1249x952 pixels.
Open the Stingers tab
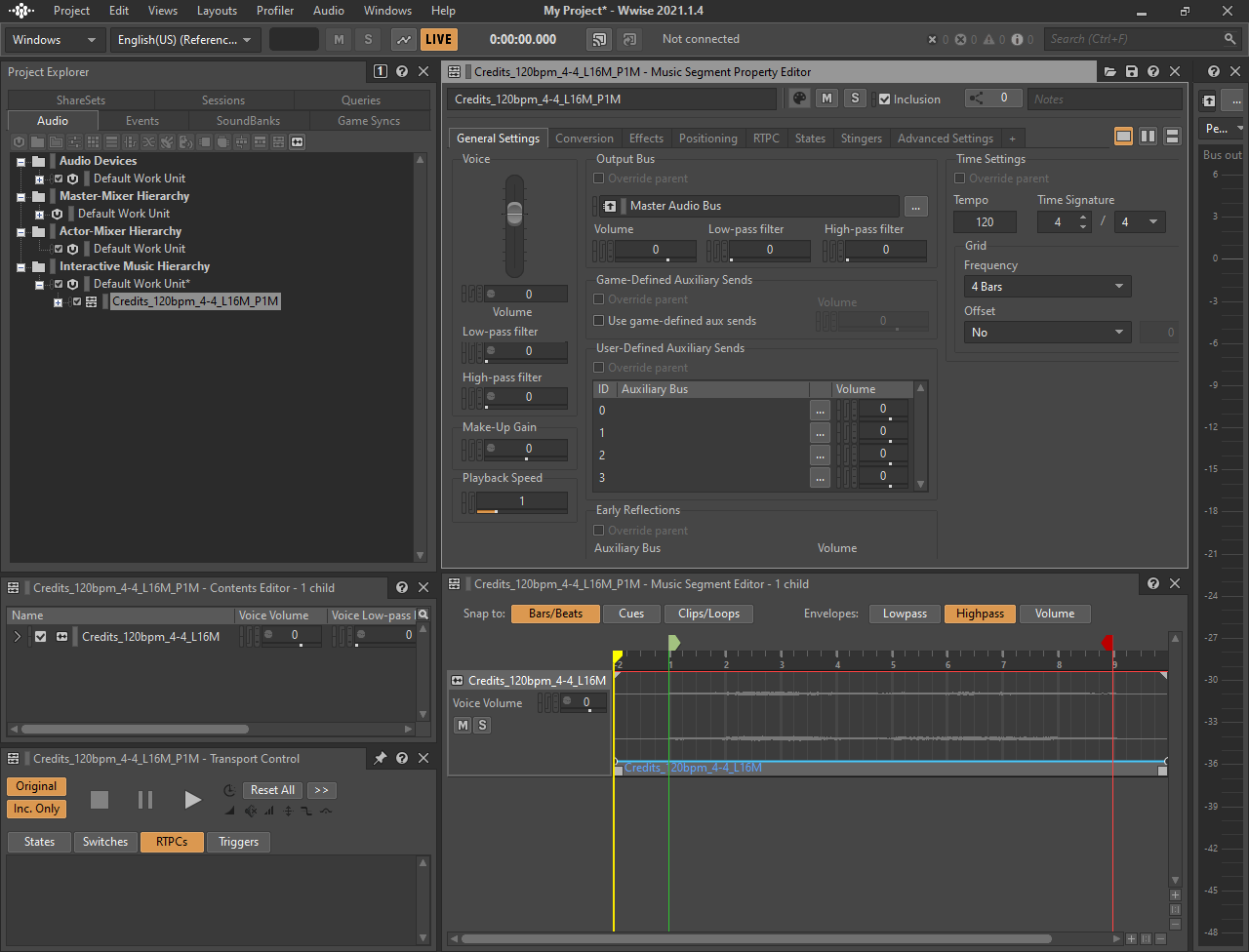(862, 139)
